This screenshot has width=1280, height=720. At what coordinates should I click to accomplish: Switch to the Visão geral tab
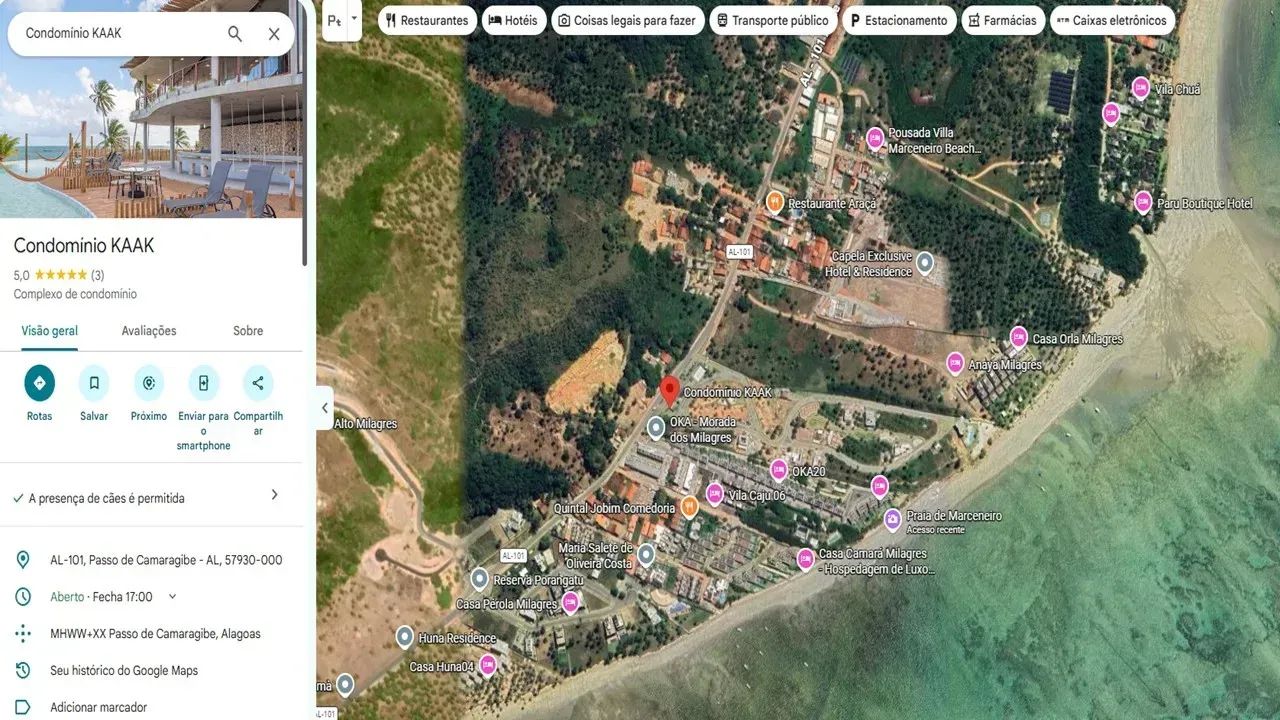point(50,331)
